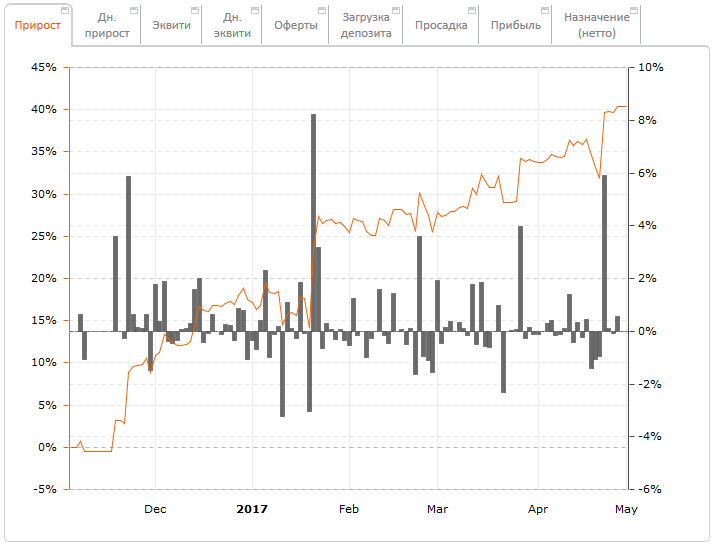Open the Эквити tab
714x546 pixels.
pos(170,26)
